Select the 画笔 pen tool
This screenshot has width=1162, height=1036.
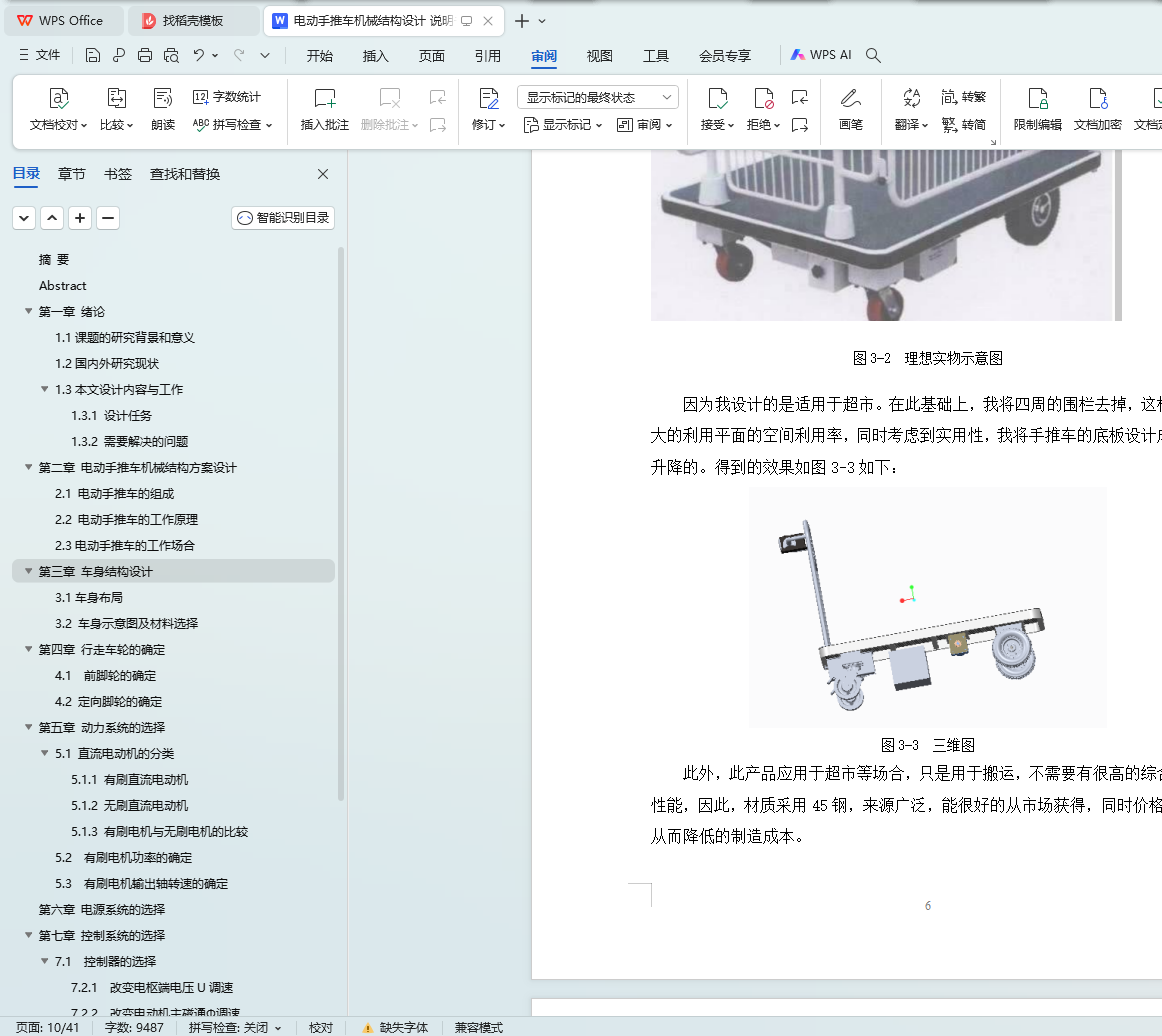coord(851,109)
